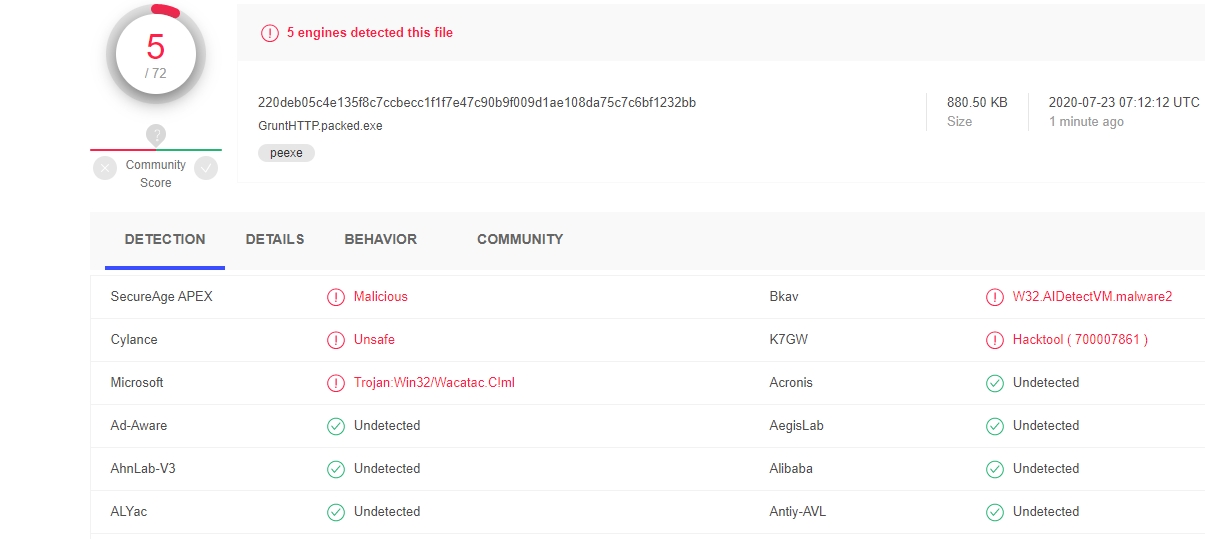Click the Unsafe detection result for Cylance
This screenshot has width=1205, height=539.
[x=374, y=340]
